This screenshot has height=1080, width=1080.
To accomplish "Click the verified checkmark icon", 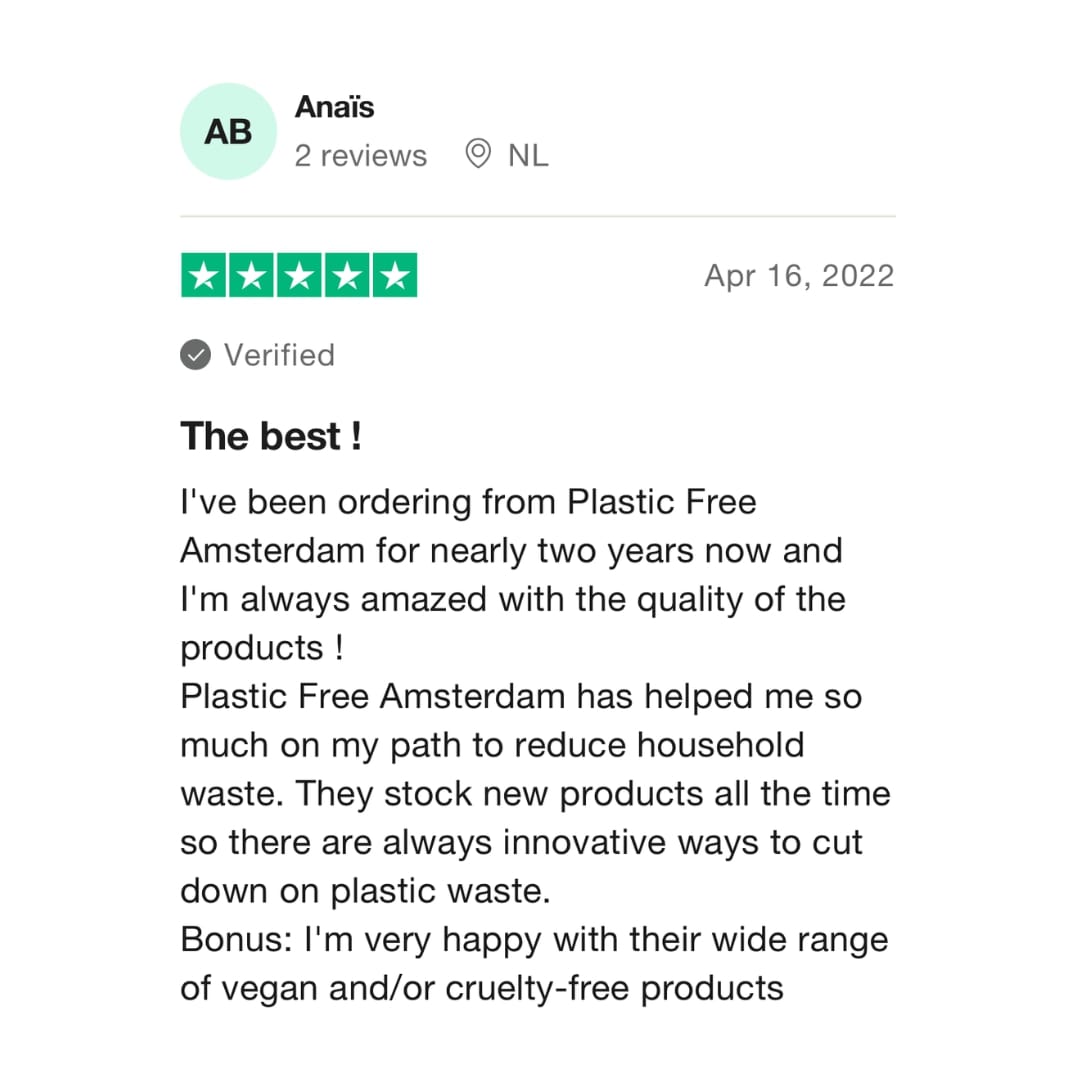I will [195, 355].
